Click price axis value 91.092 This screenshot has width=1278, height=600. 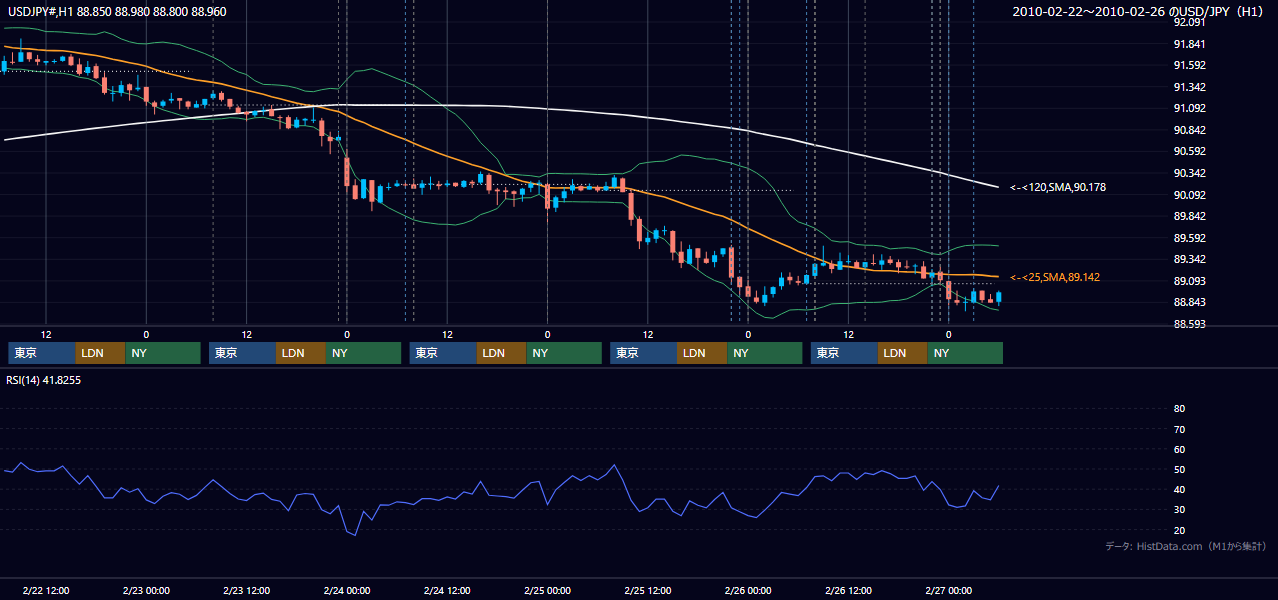coord(1188,108)
